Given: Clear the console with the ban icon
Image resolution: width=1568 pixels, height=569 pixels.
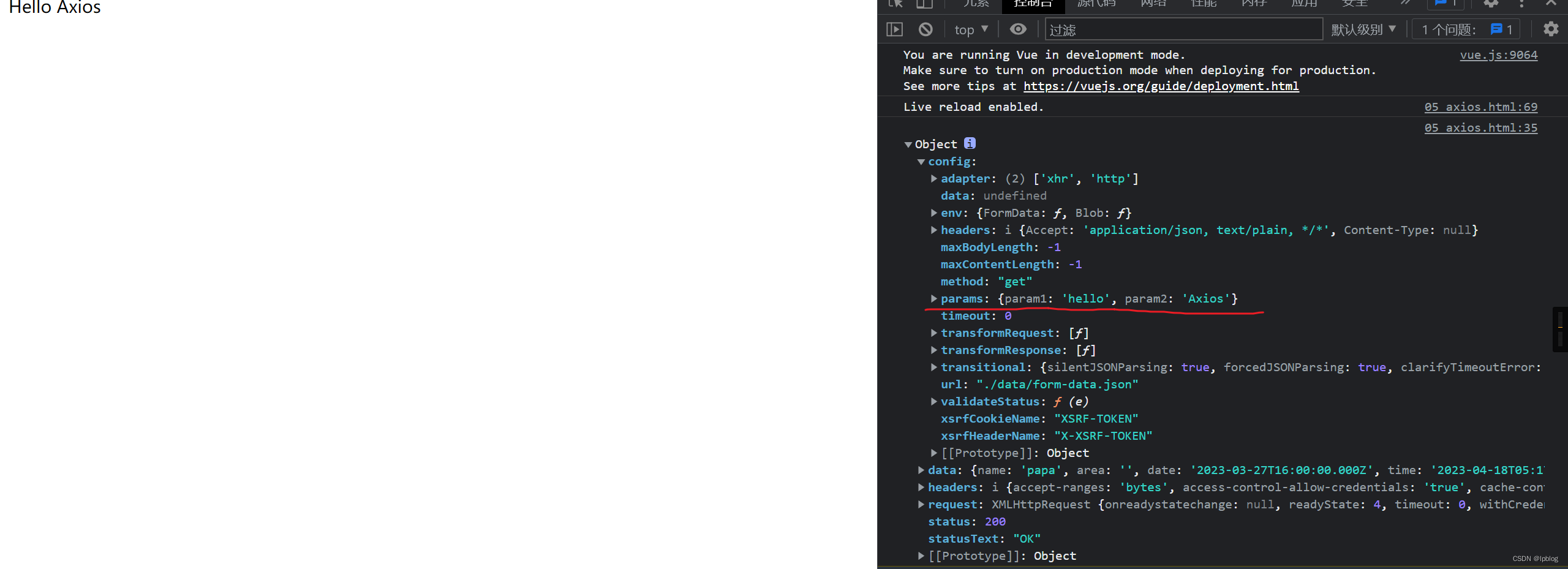Looking at the screenshot, I should 925,29.
